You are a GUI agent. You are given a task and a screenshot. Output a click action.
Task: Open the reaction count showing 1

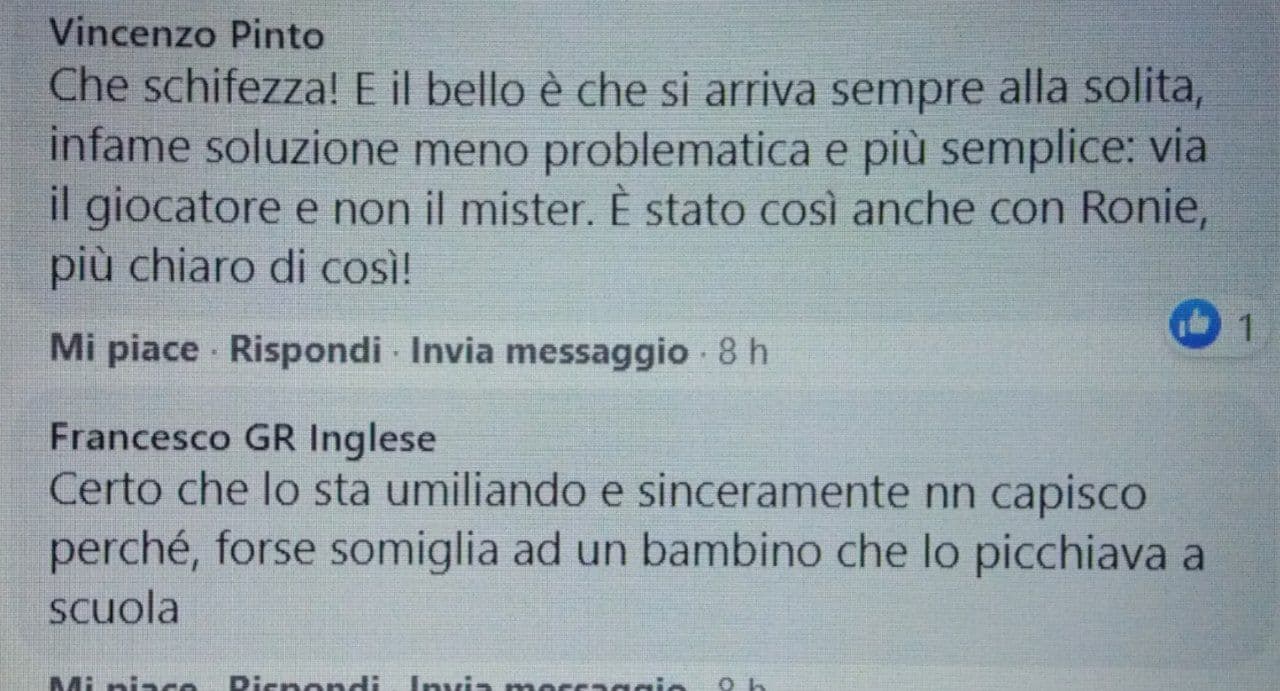[x=1245, y=327]
